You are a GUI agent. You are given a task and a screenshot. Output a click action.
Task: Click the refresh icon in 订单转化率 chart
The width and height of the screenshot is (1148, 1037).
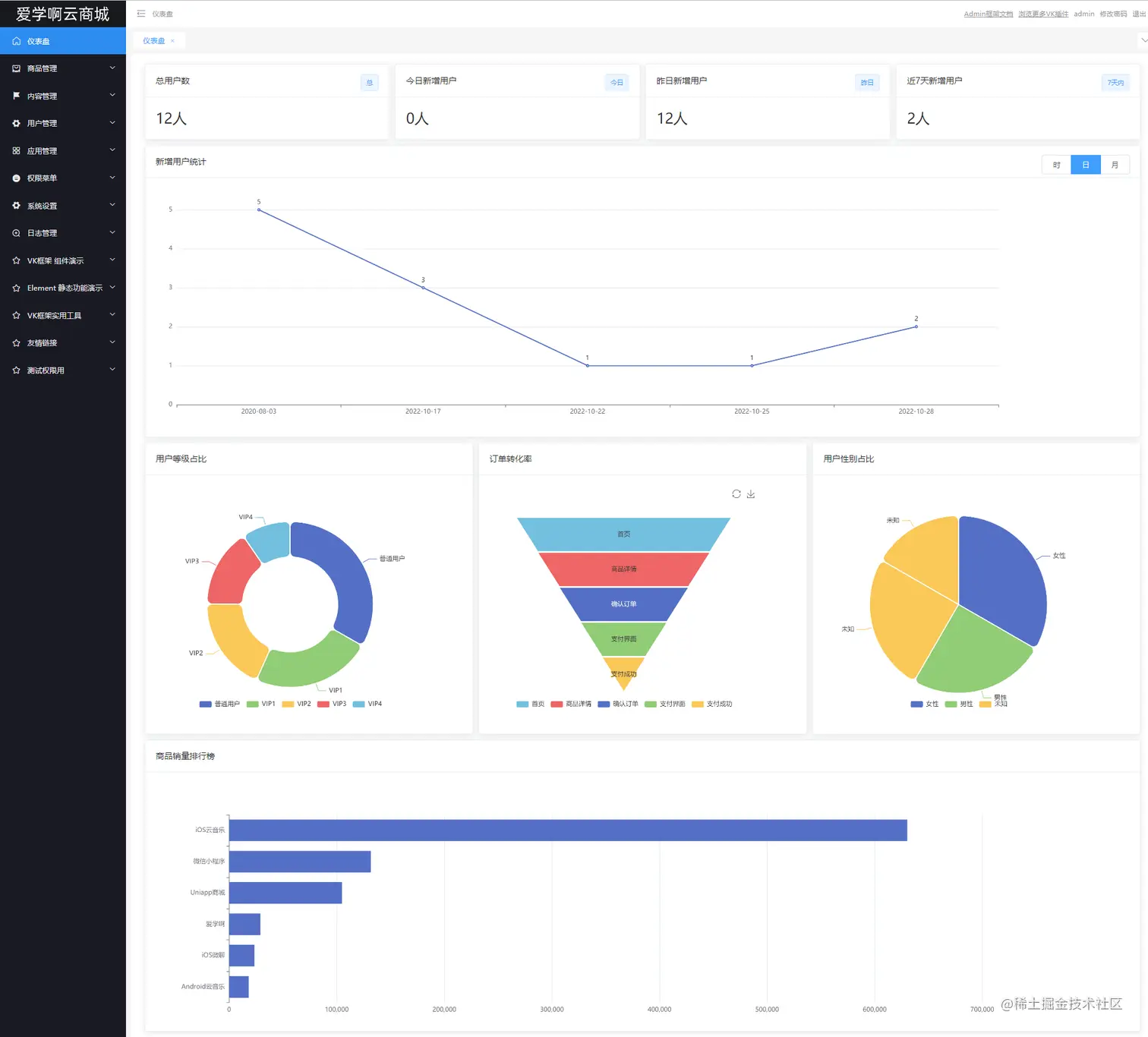click(x=736, y=494)
